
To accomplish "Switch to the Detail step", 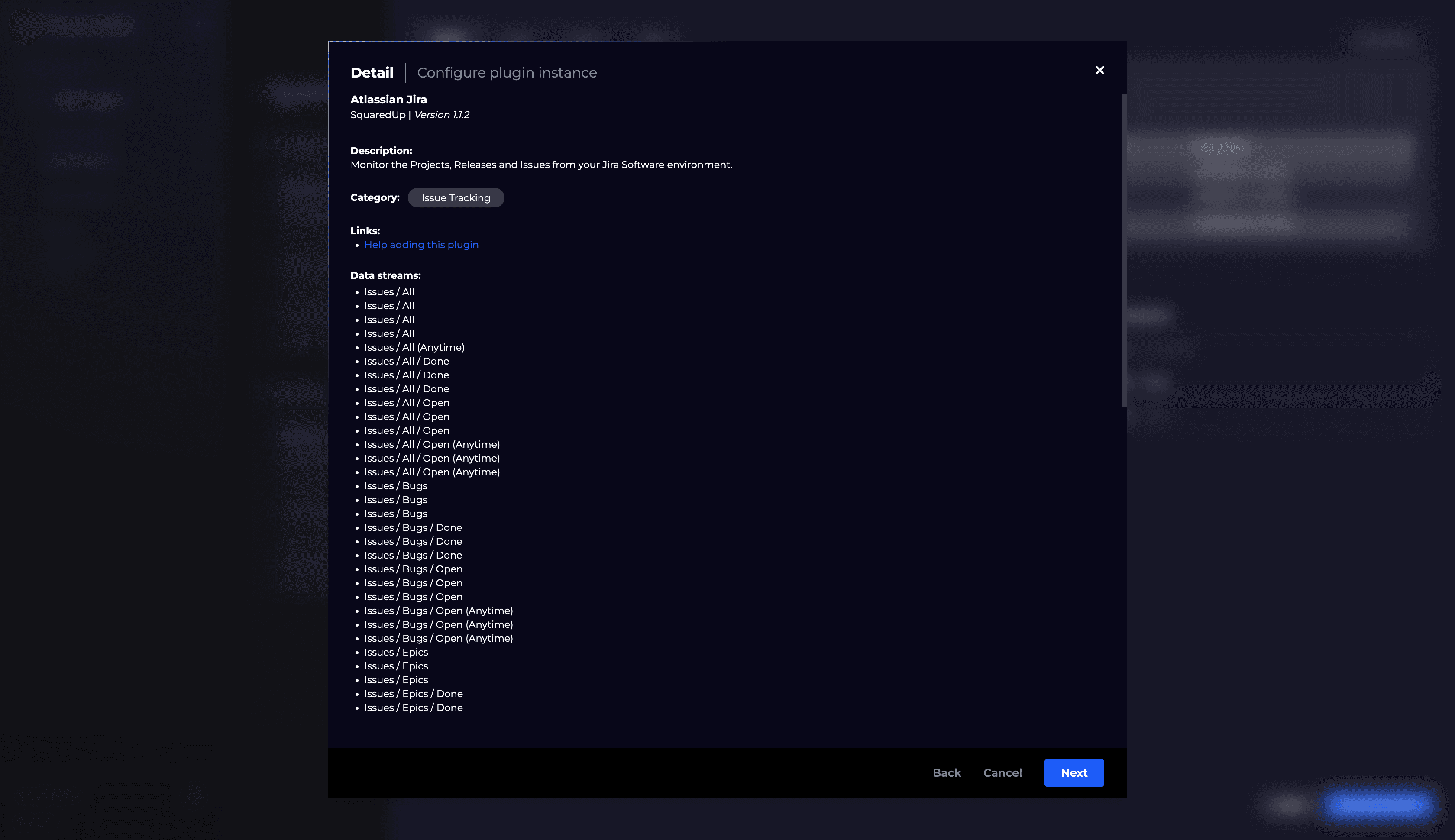I will pos(372,73).
